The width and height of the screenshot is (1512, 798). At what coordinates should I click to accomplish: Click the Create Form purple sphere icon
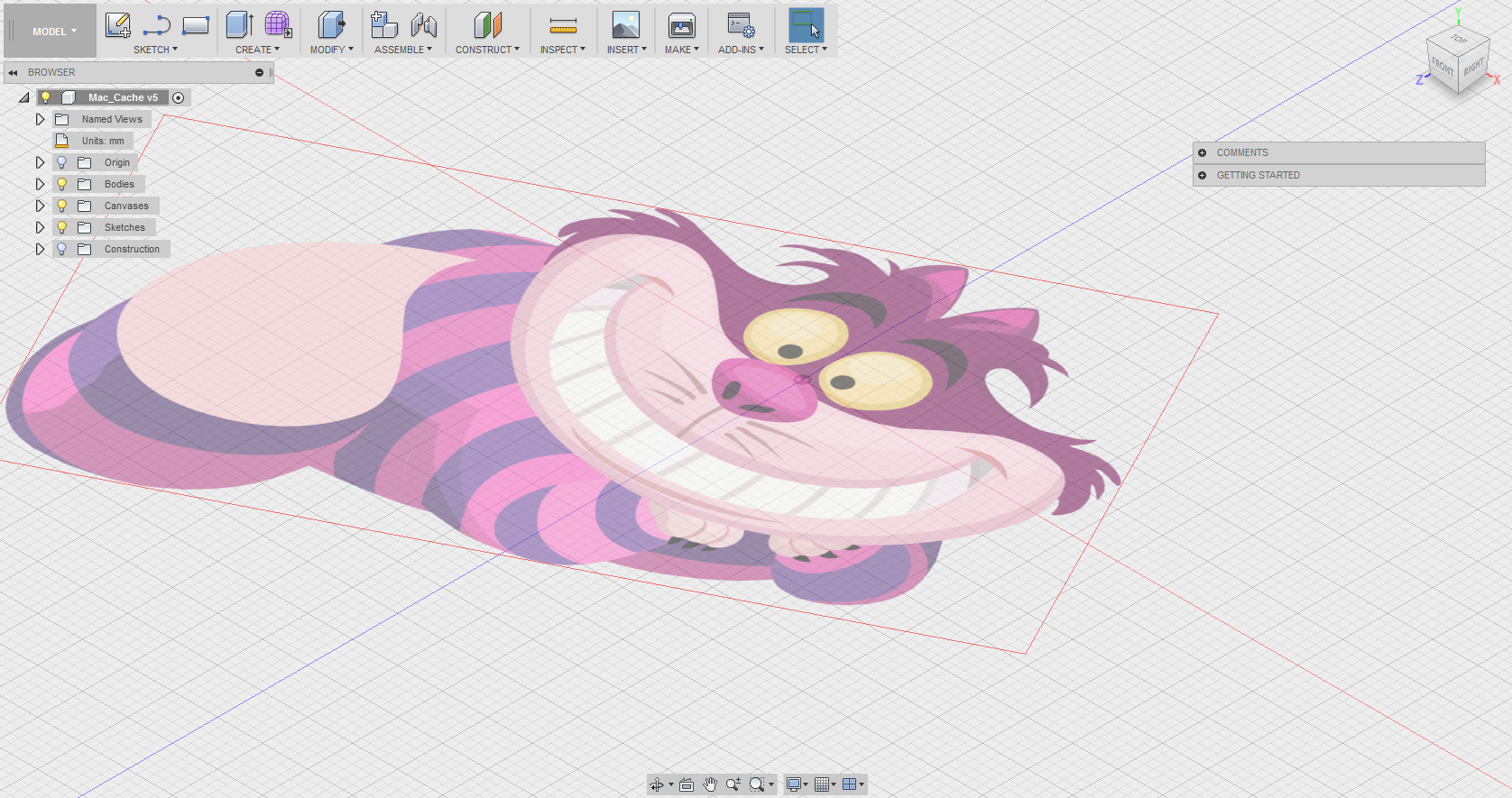pyautogui.click(x=278, y=25)
